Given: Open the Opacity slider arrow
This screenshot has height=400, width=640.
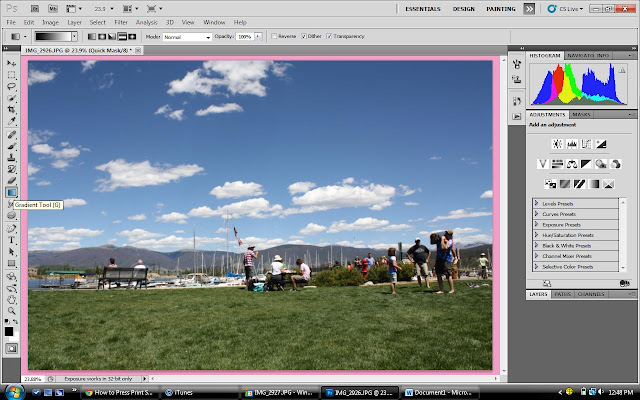Looking at the screenshot, I should click(x=258, y=37).
